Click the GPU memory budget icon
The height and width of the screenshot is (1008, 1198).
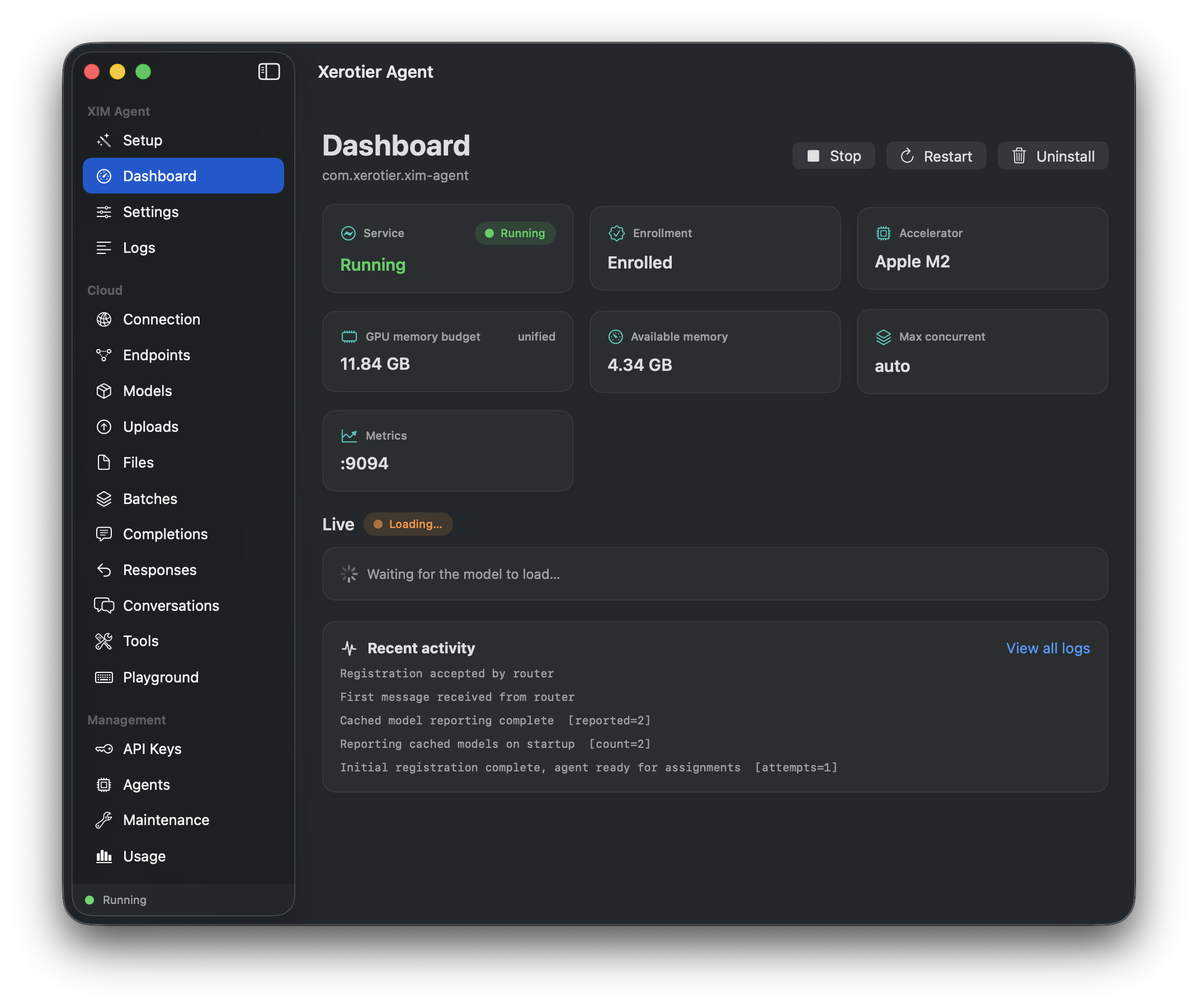pyautogui.click(x=348, y=337)
